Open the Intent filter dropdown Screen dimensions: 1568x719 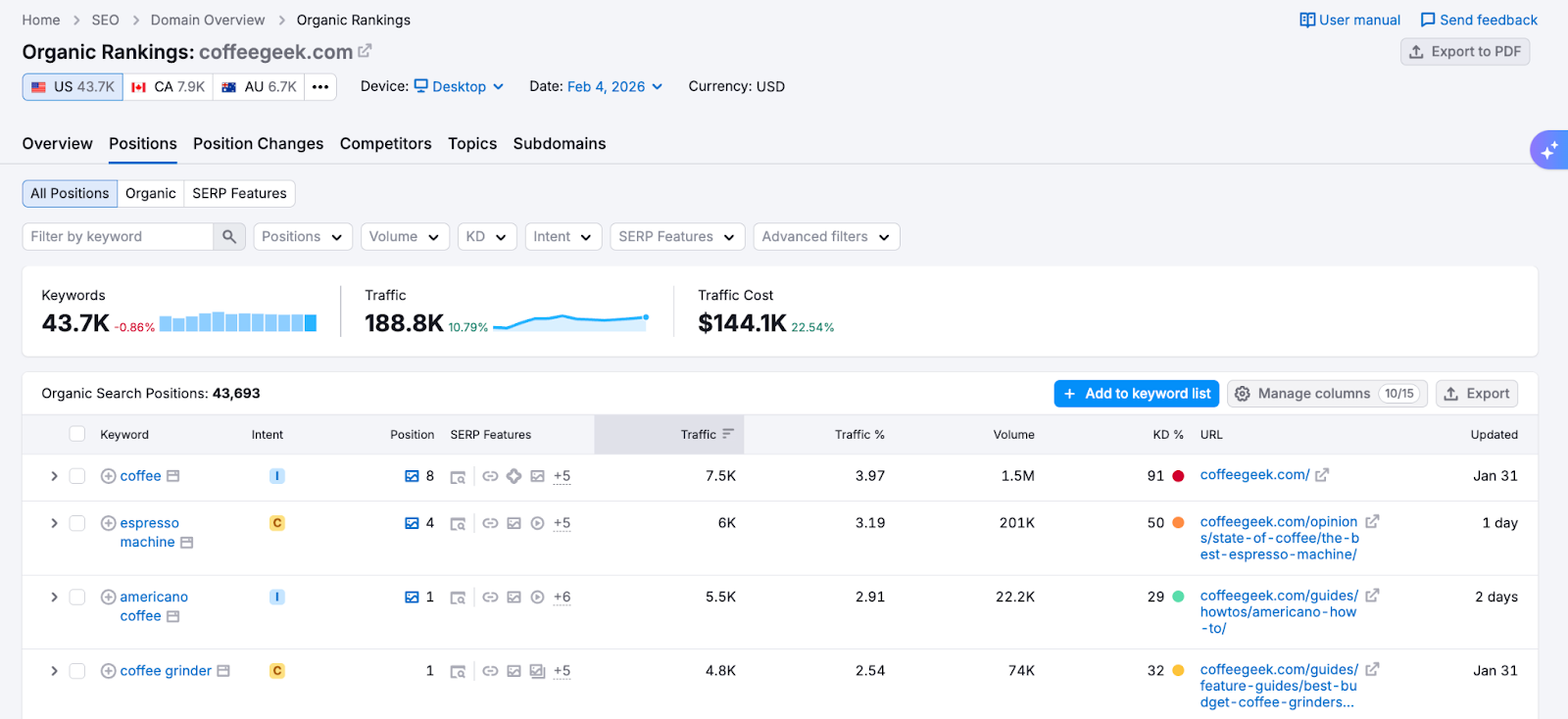tap(563, 237)
